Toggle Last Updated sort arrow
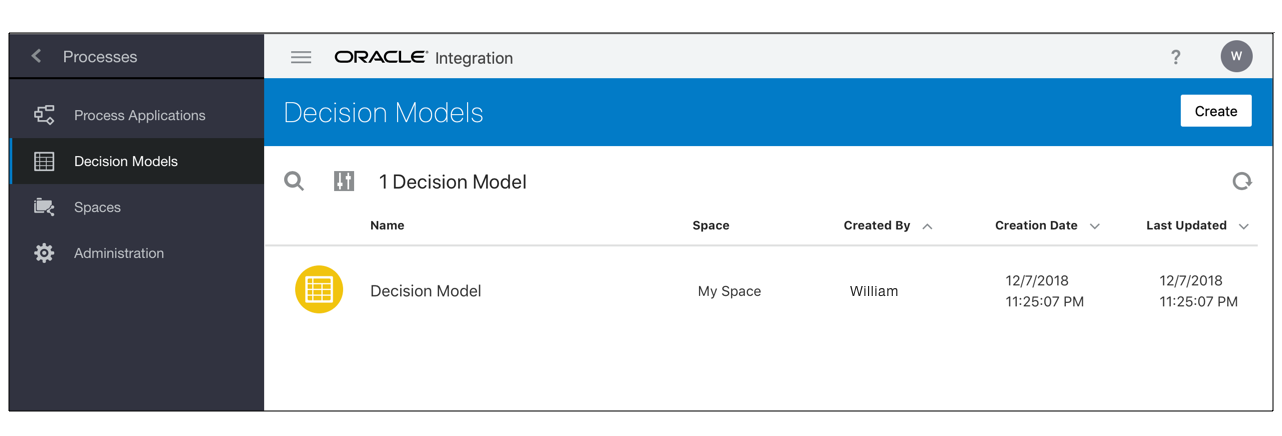Viewport: 1282px width, 436px height. [x=1244, y=227]
